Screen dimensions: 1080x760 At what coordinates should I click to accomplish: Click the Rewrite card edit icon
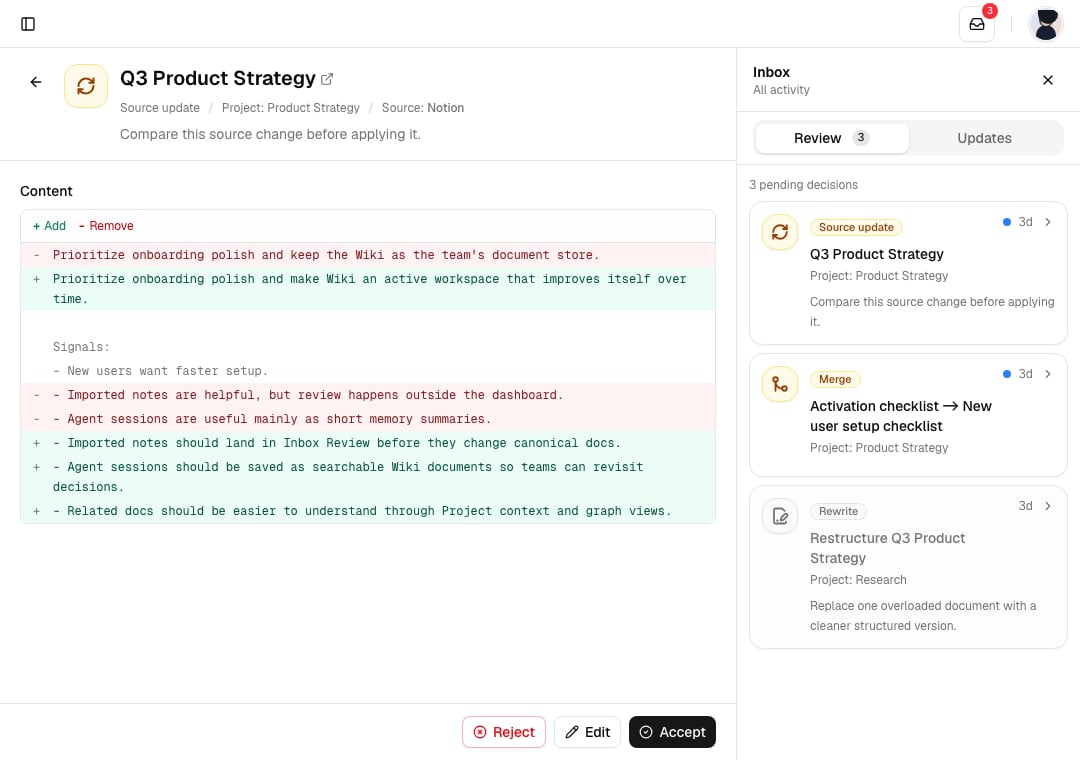coord(780,516)
